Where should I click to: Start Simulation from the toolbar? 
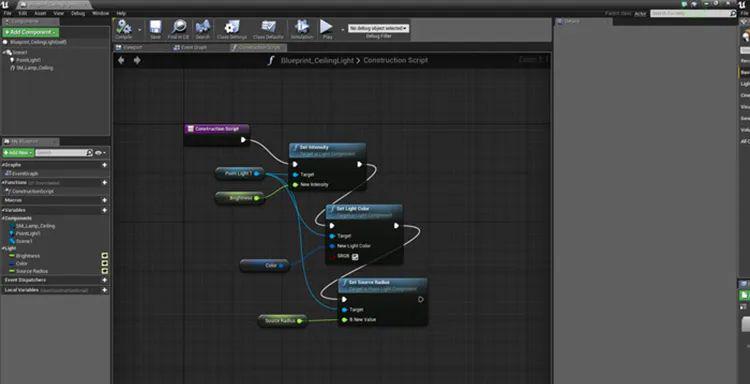pos(302,29)
